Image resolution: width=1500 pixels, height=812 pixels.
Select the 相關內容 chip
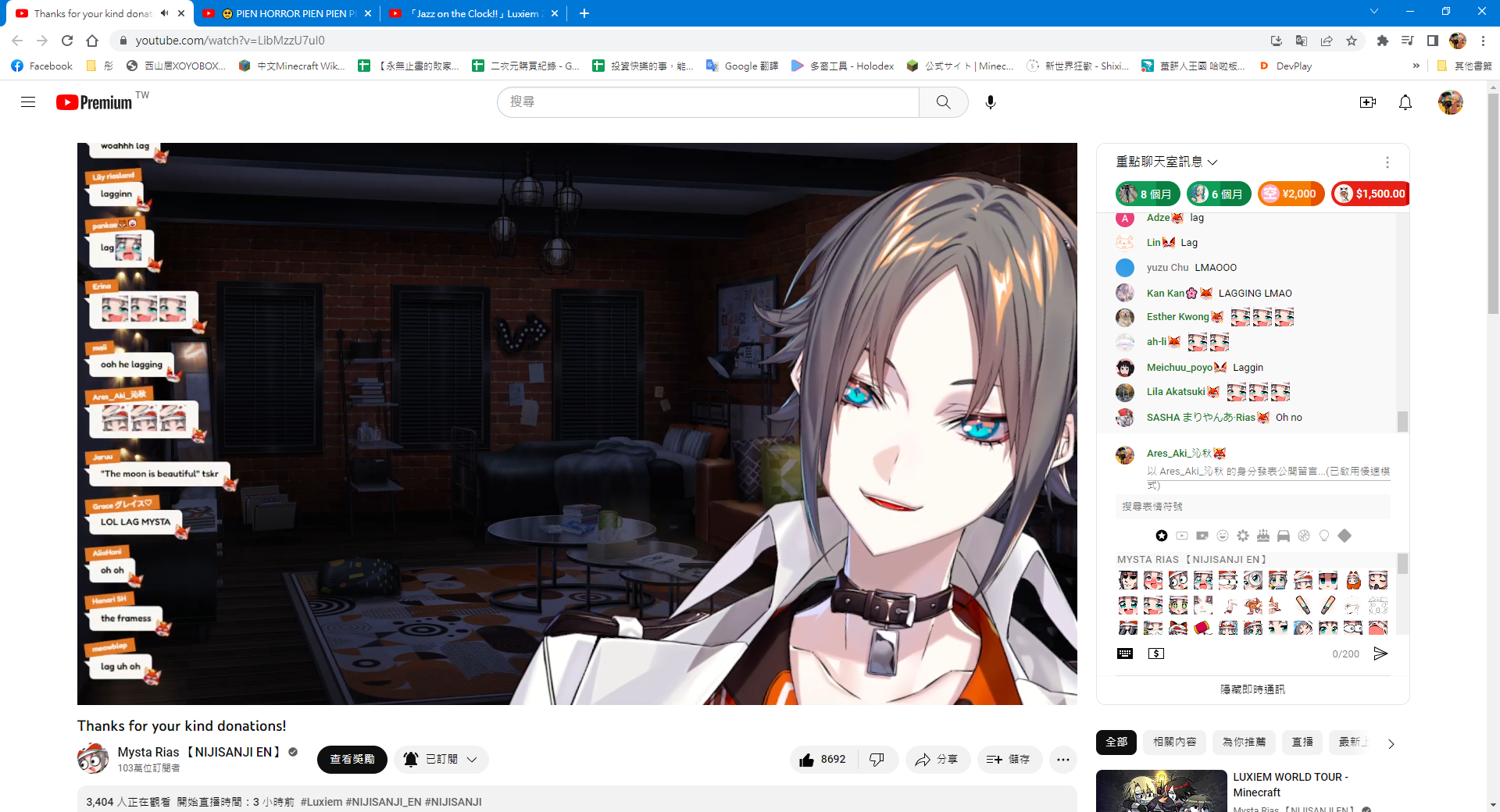point(1175,742)
